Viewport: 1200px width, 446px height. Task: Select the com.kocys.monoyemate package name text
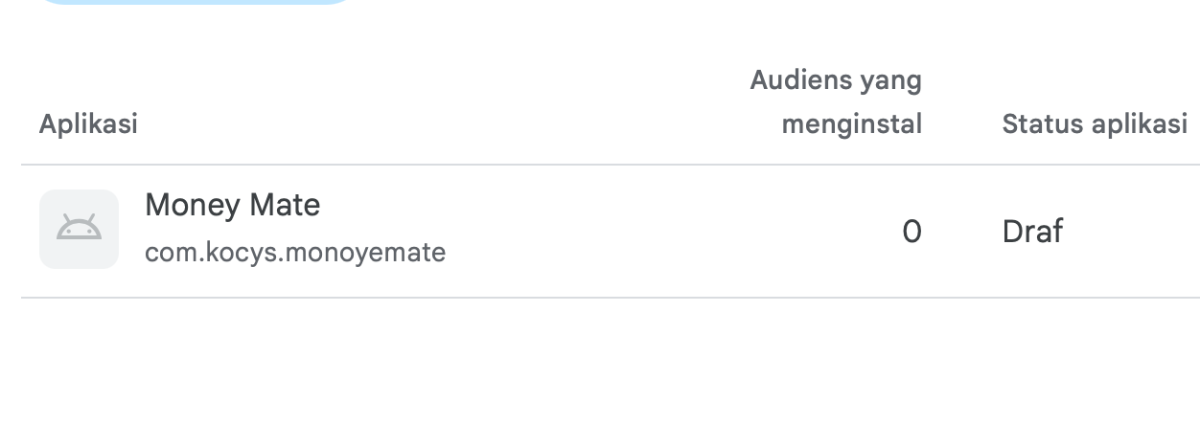295,253
